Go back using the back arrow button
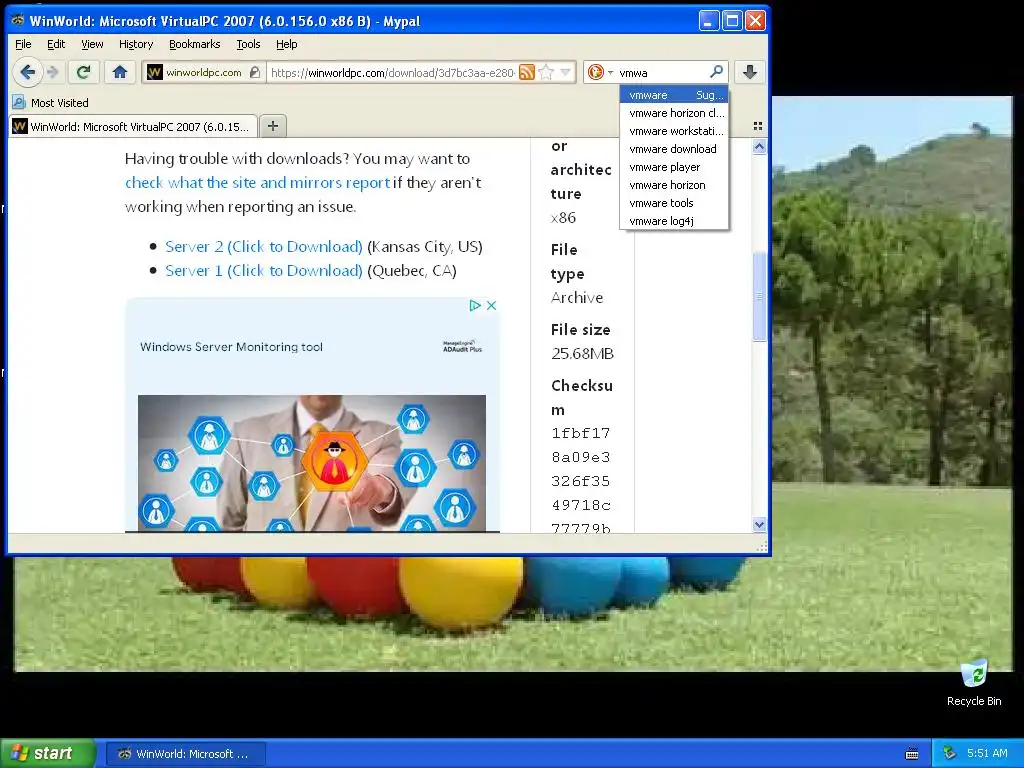This screenshot has height=768, width=1024. (x=27, y=72)
